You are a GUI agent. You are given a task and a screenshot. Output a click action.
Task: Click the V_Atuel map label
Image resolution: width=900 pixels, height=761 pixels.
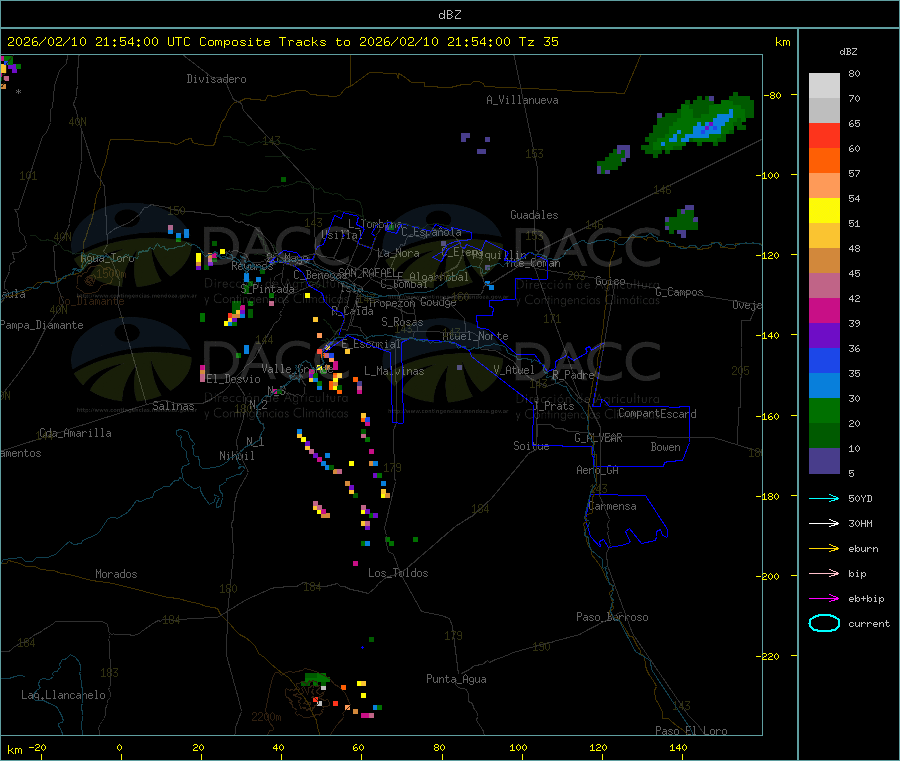[514, 370]
